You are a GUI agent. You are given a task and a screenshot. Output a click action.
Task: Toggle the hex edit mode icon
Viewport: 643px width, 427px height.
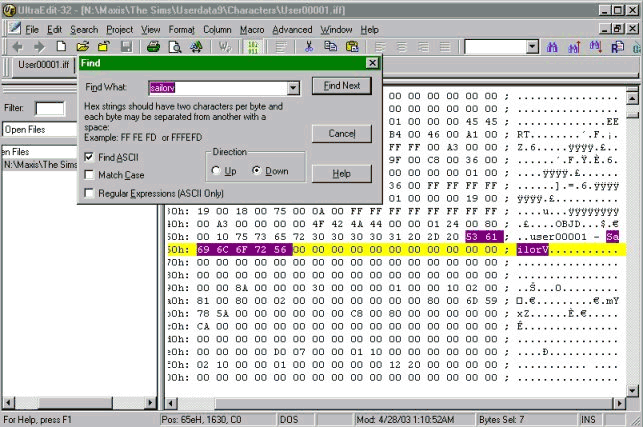(x=252, y=47)
